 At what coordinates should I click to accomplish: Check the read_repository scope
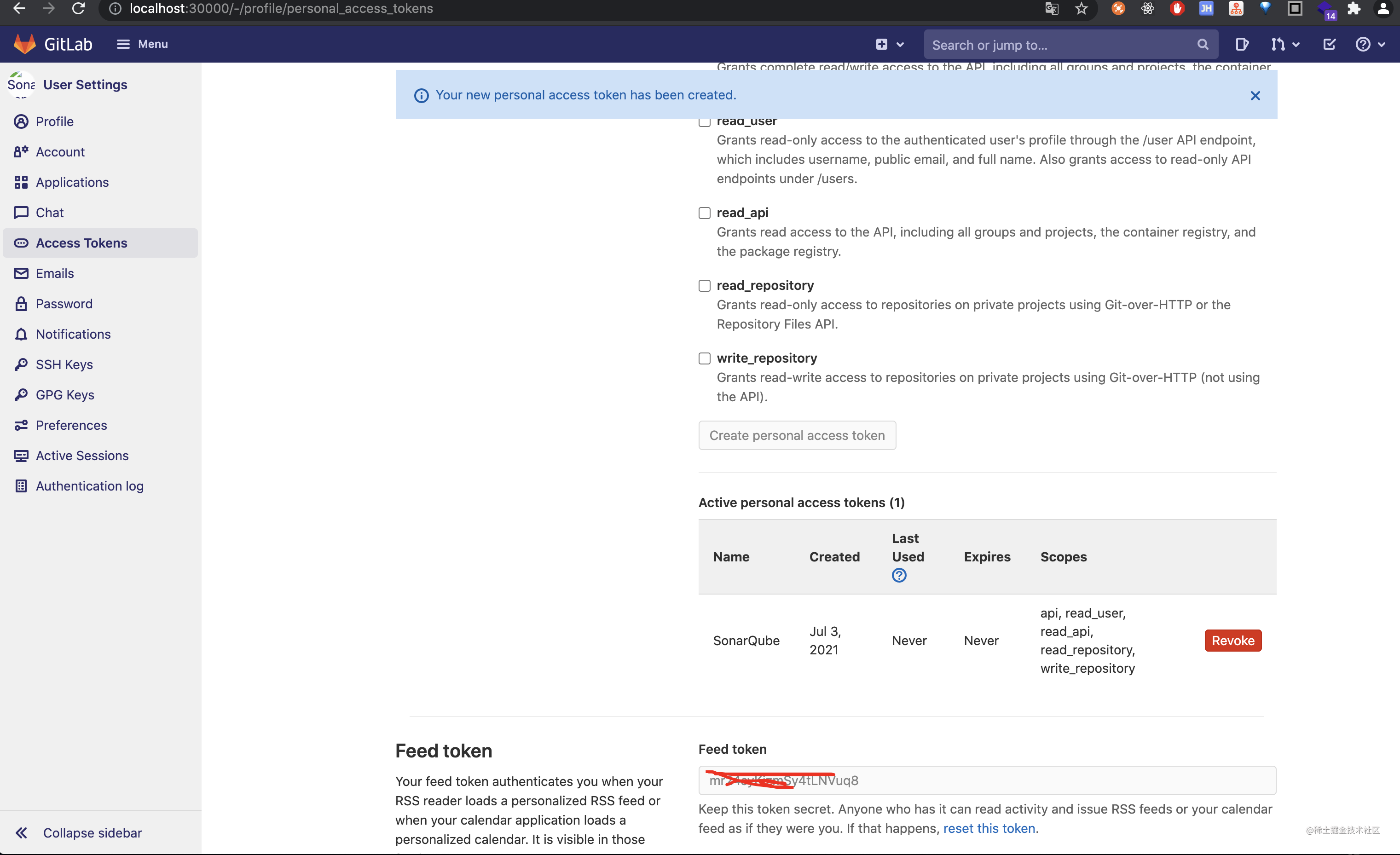coord(704,286)
